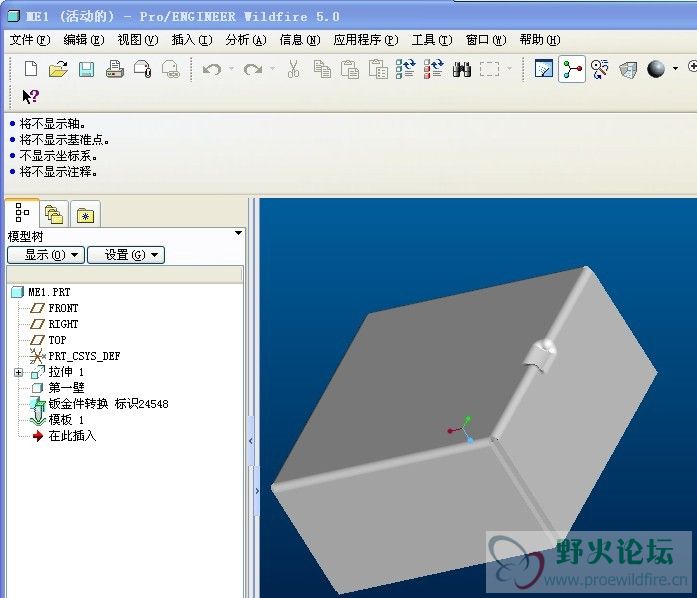Viewport: 697px width, 598px height.
Task: Open the 模型树 panel dropdown arrow
Action: tap(238, 233)
